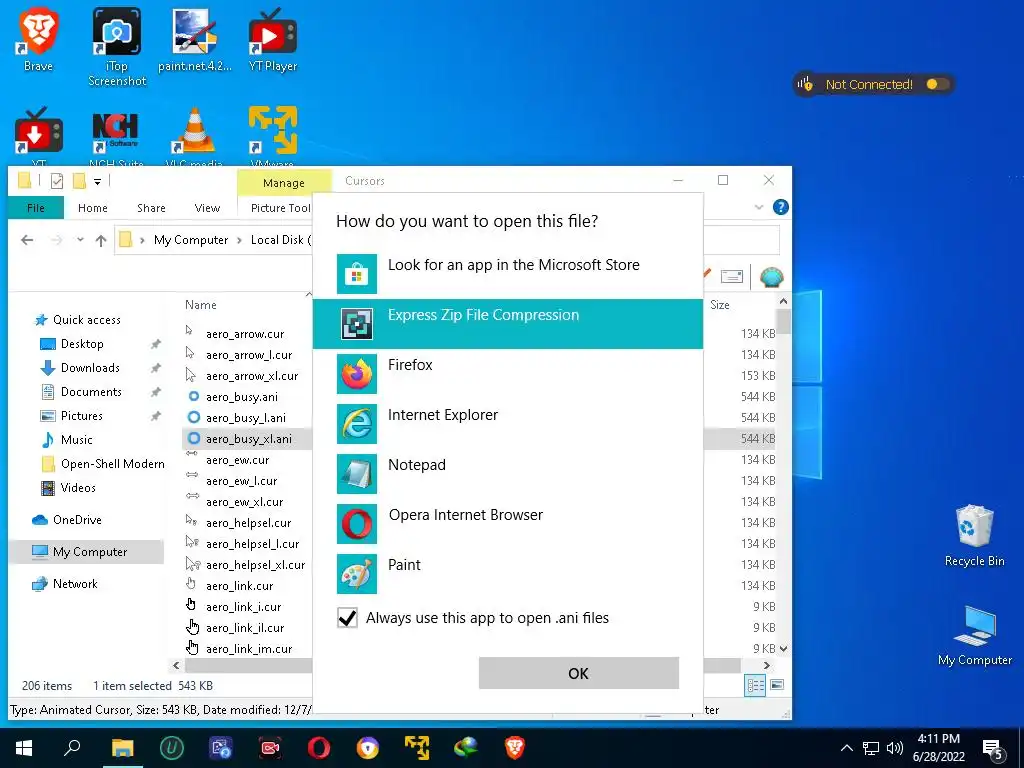Sort the file list by Name column
Screen dimensions: 1024x768
pos(200,305)
